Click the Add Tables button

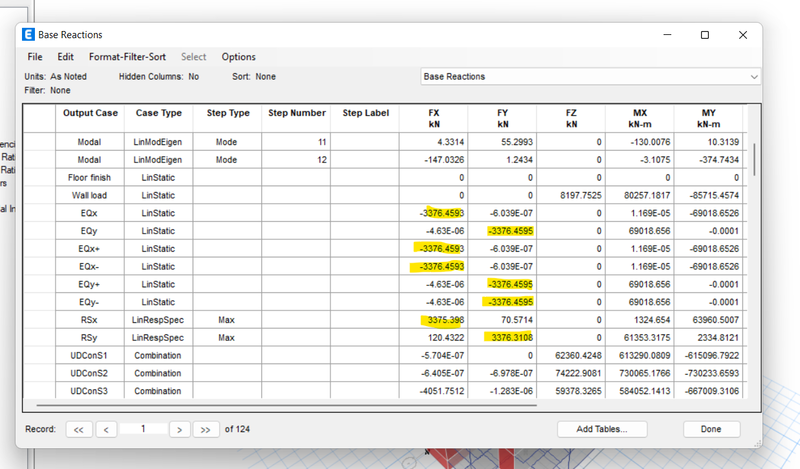pyautogui.click(x=602, y=429)
